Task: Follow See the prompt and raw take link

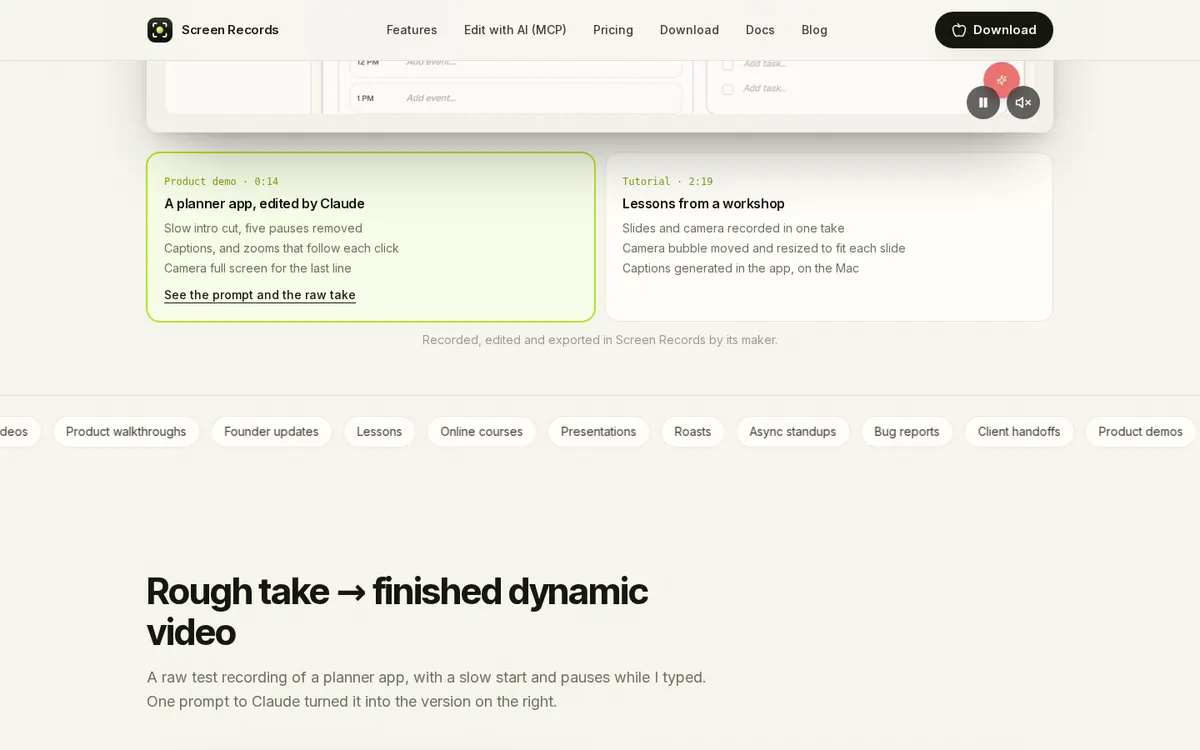Action: pos(260,295)
